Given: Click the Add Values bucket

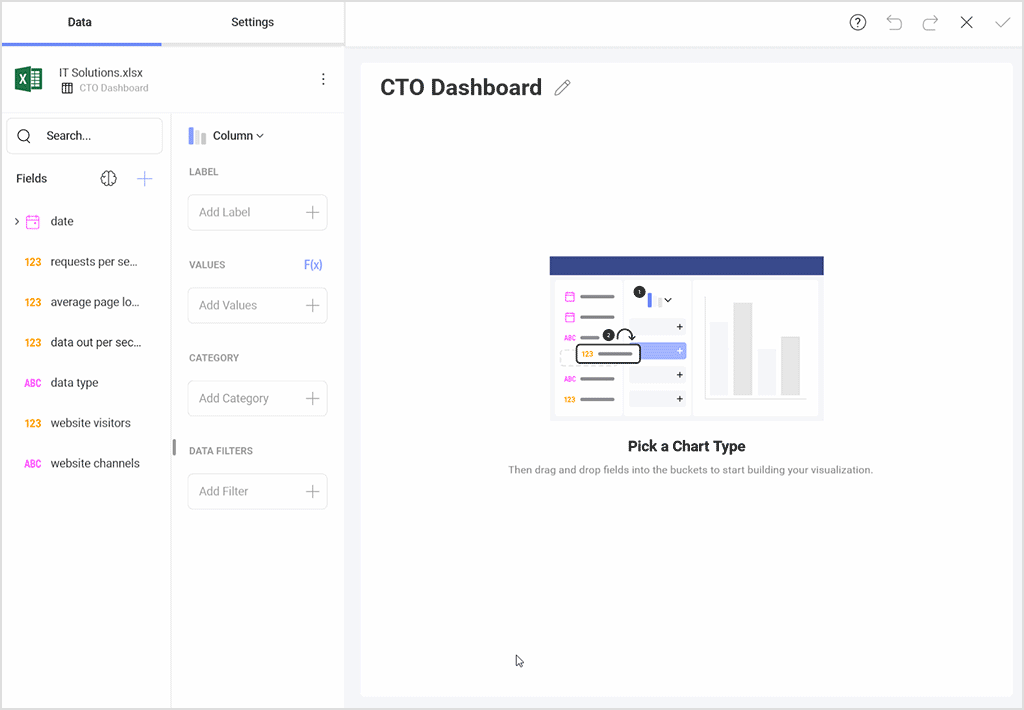Looking at the screenshot, I should [257, 305].
